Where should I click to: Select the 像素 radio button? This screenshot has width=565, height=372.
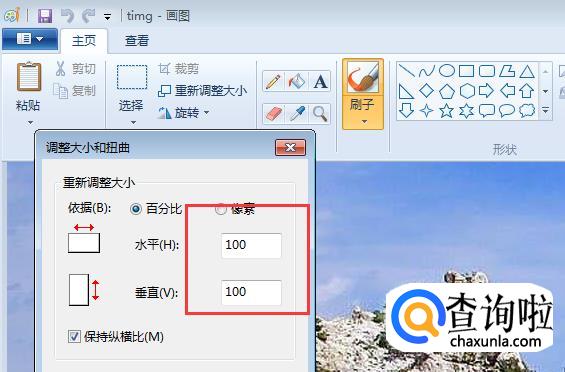pyautogui.click(x=221, y=209)
